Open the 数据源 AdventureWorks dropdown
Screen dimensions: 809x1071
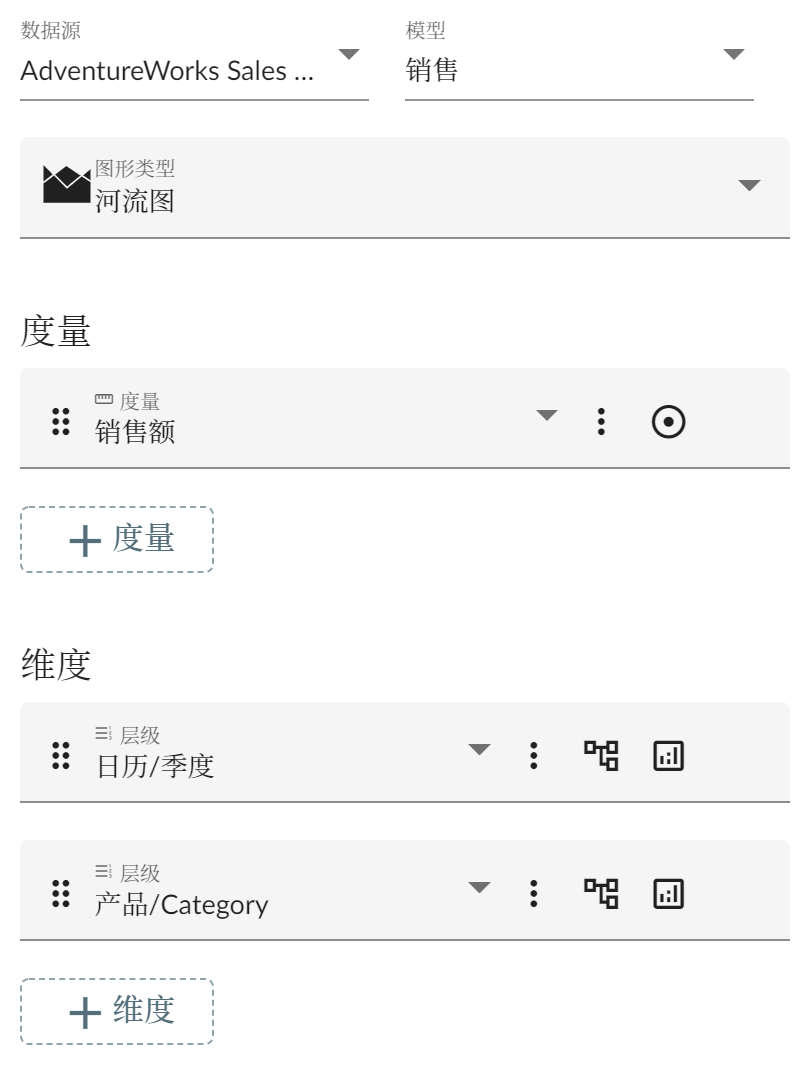coord(348,54)
